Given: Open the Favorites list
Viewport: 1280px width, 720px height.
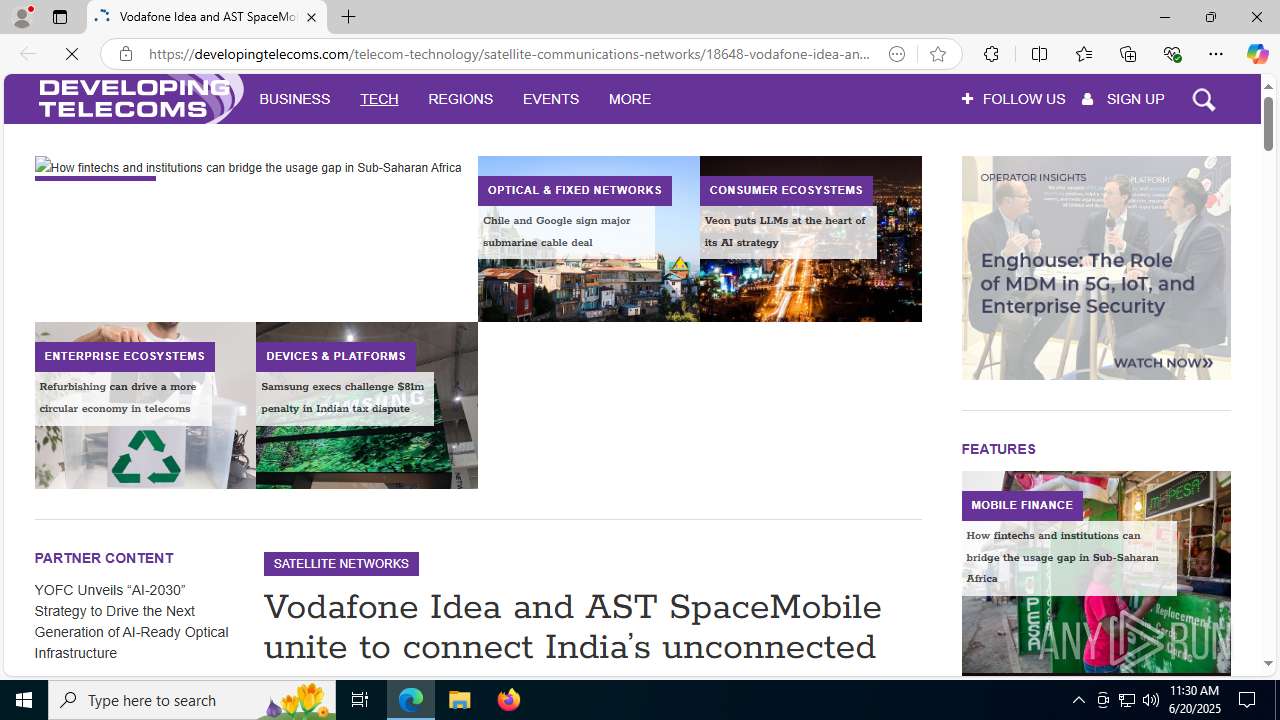Looking at the screenshot, I should (x=1084, y=54).
